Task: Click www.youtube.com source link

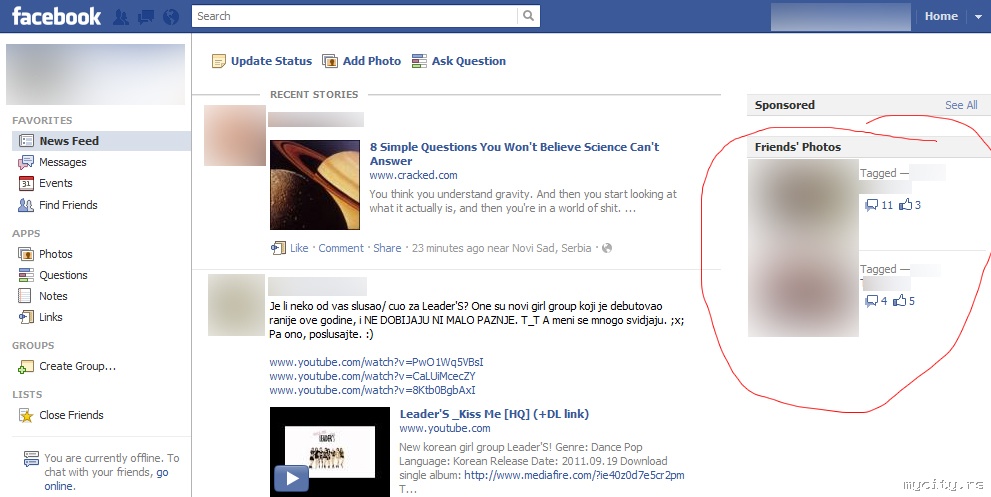Action: click(x=444, y=428)
